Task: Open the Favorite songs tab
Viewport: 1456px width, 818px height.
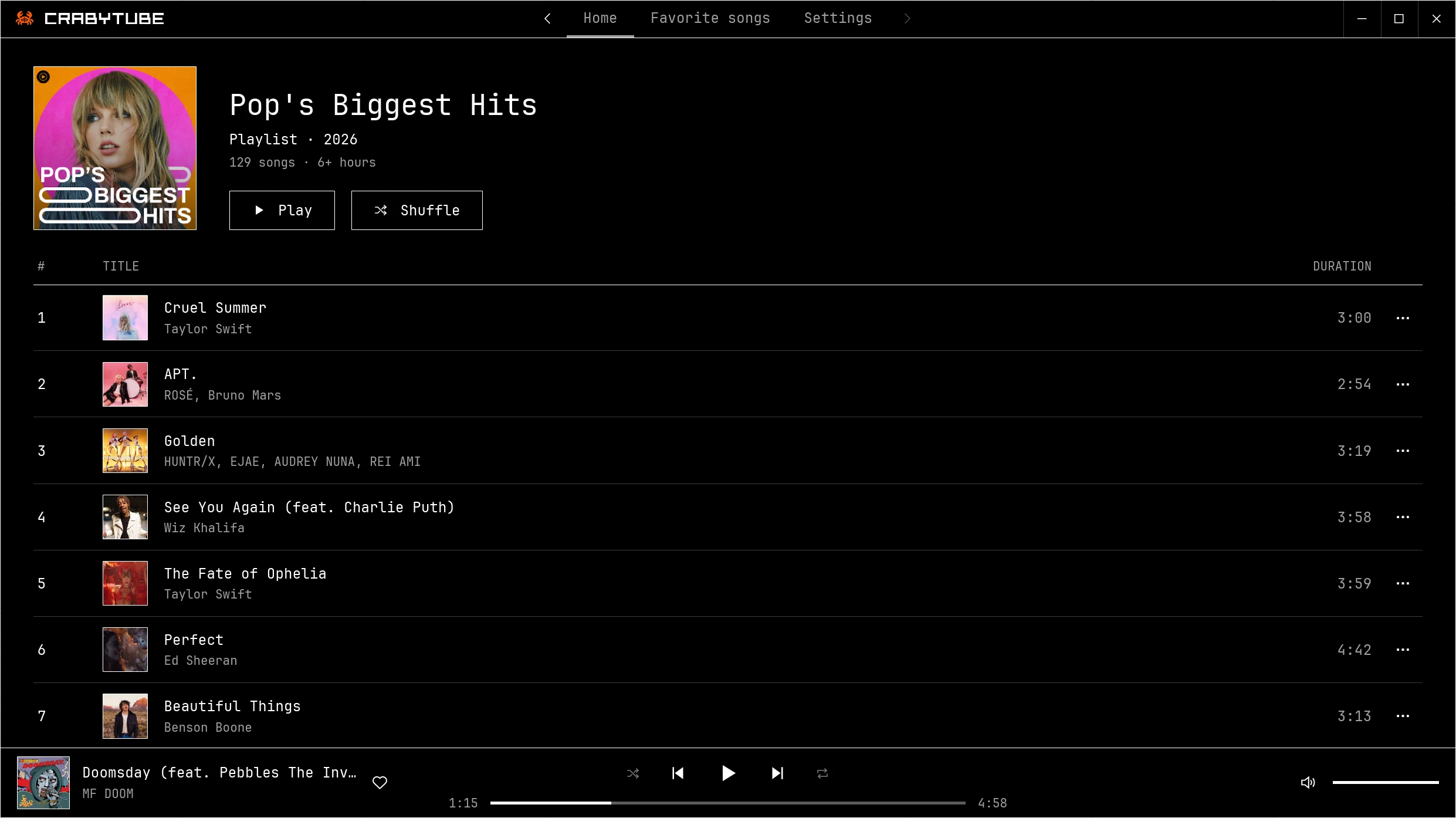Action: (x=710, y=19)
